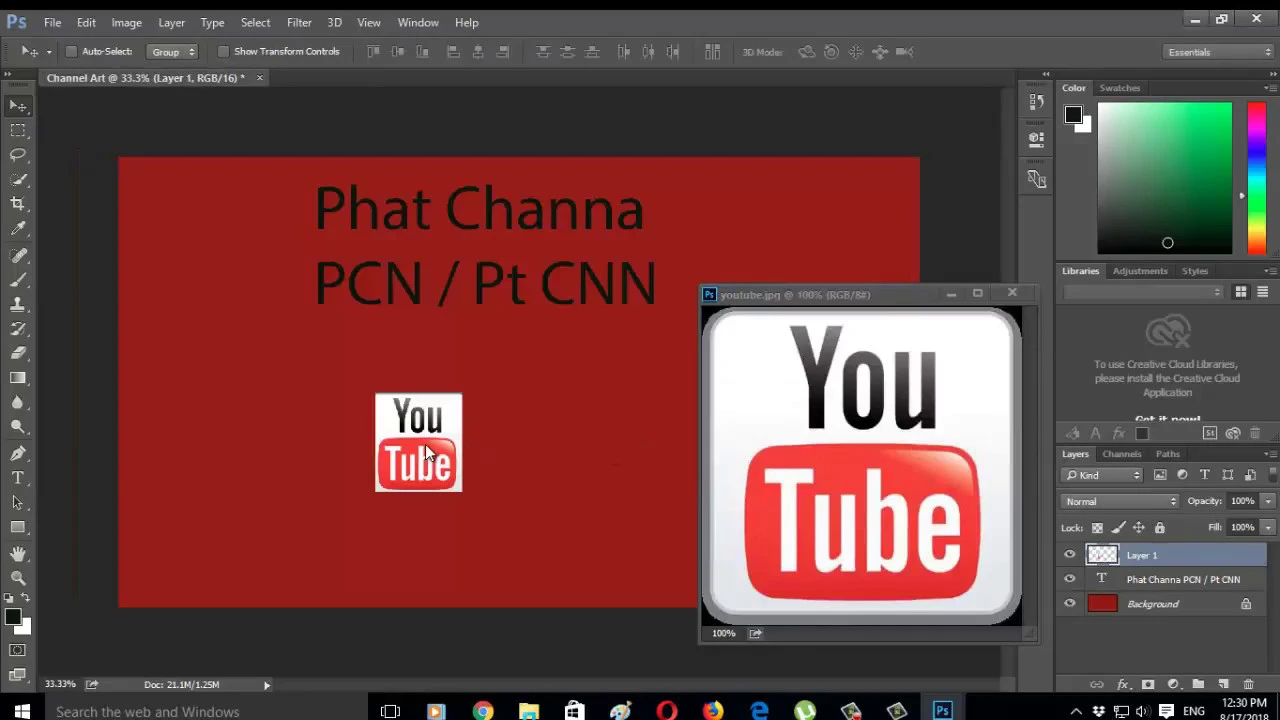Select the Horizontal Type tool
The height and width of the screenshot is (720, 1280).
(18, 478)
